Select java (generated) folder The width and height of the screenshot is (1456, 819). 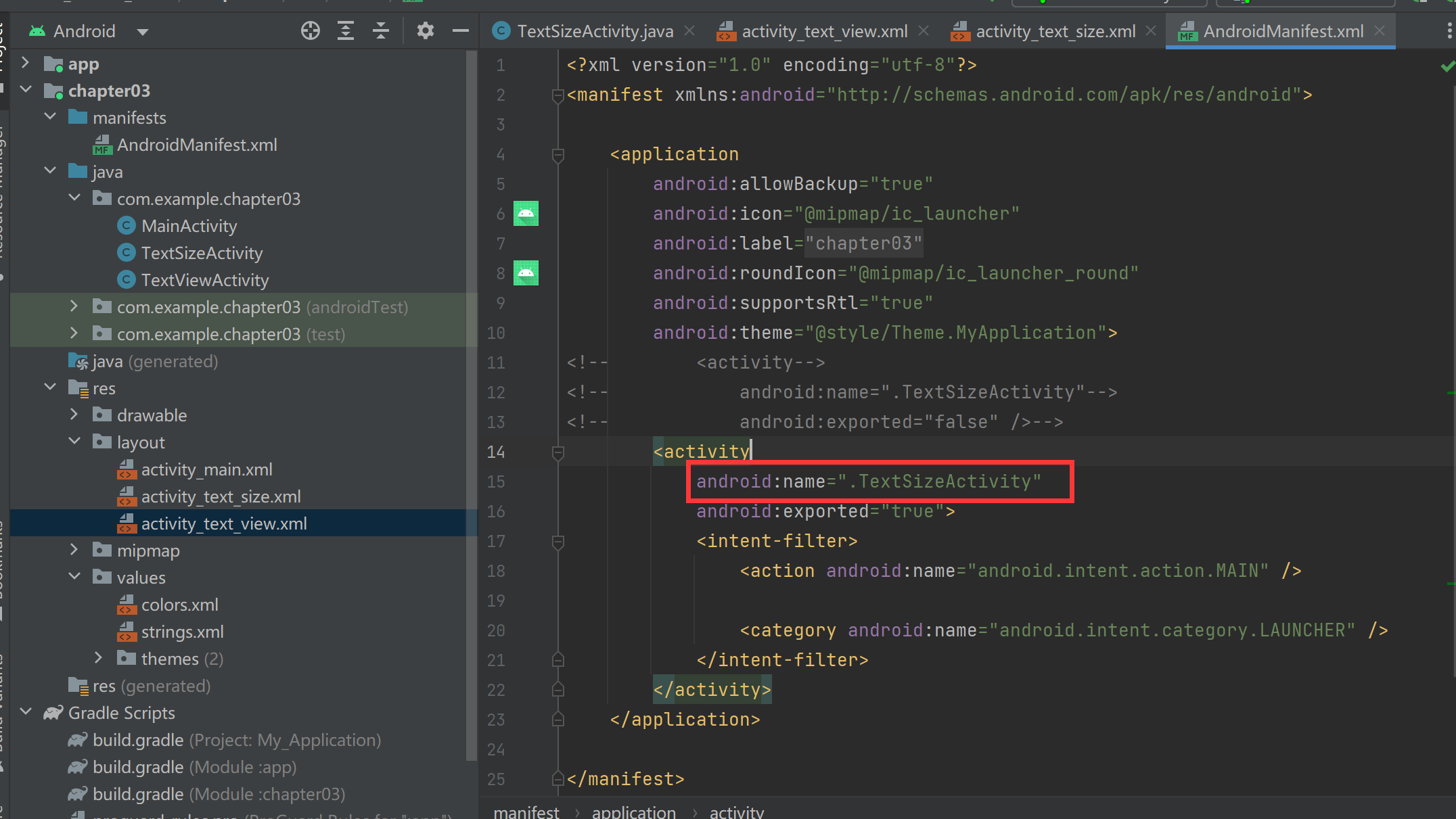155,361
